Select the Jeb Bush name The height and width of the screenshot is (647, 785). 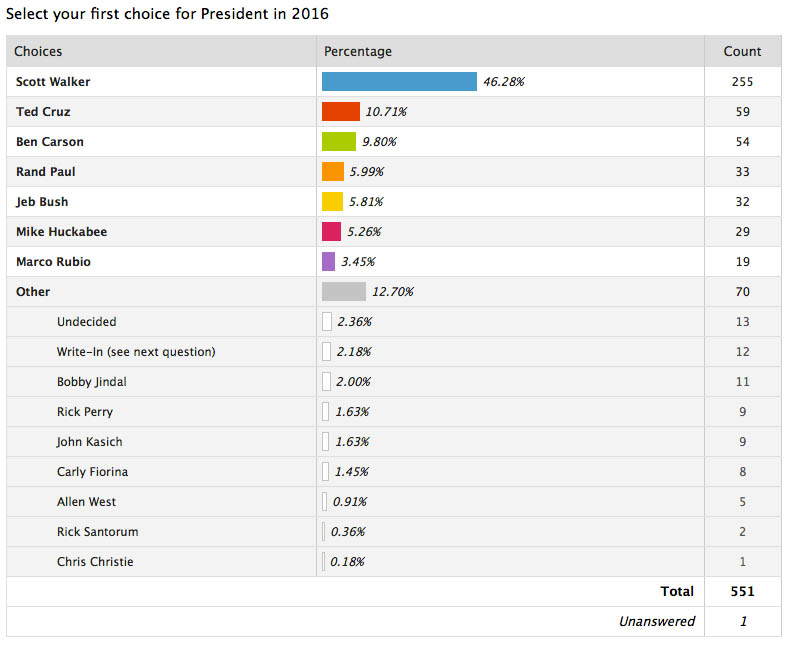(42, 202)
